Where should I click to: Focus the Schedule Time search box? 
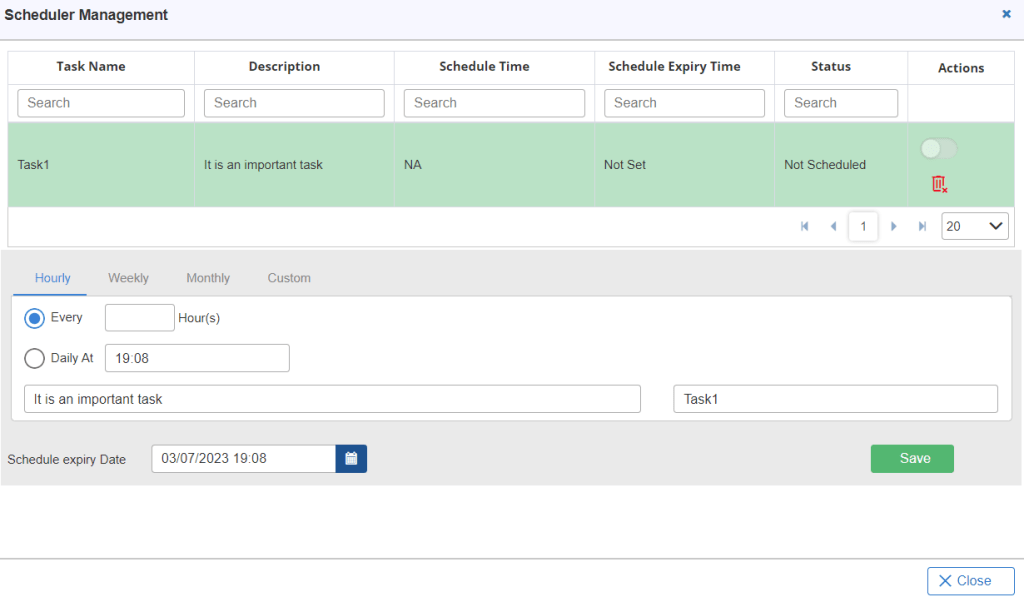pos(494,103)
